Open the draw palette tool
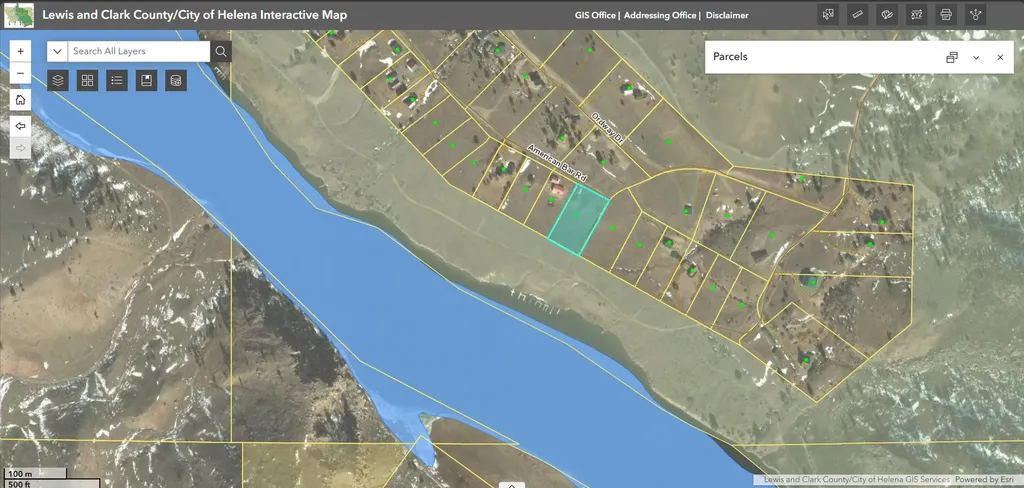This screenshot has width=1024, height=488. 887,14
